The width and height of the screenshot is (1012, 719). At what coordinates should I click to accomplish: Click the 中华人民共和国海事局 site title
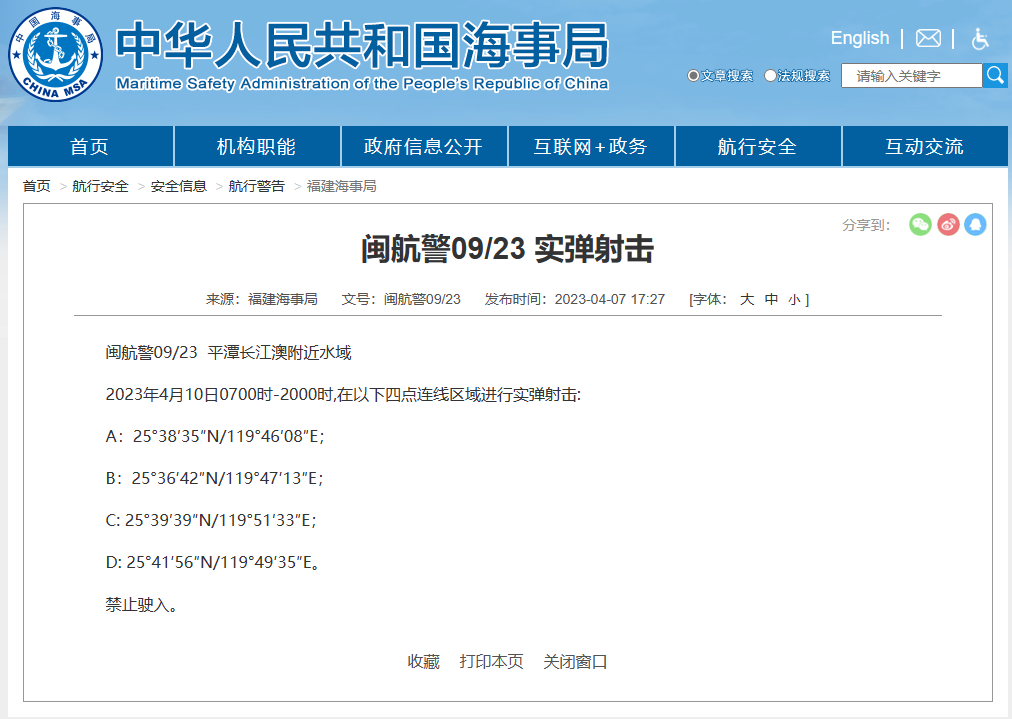pos(362,45)
